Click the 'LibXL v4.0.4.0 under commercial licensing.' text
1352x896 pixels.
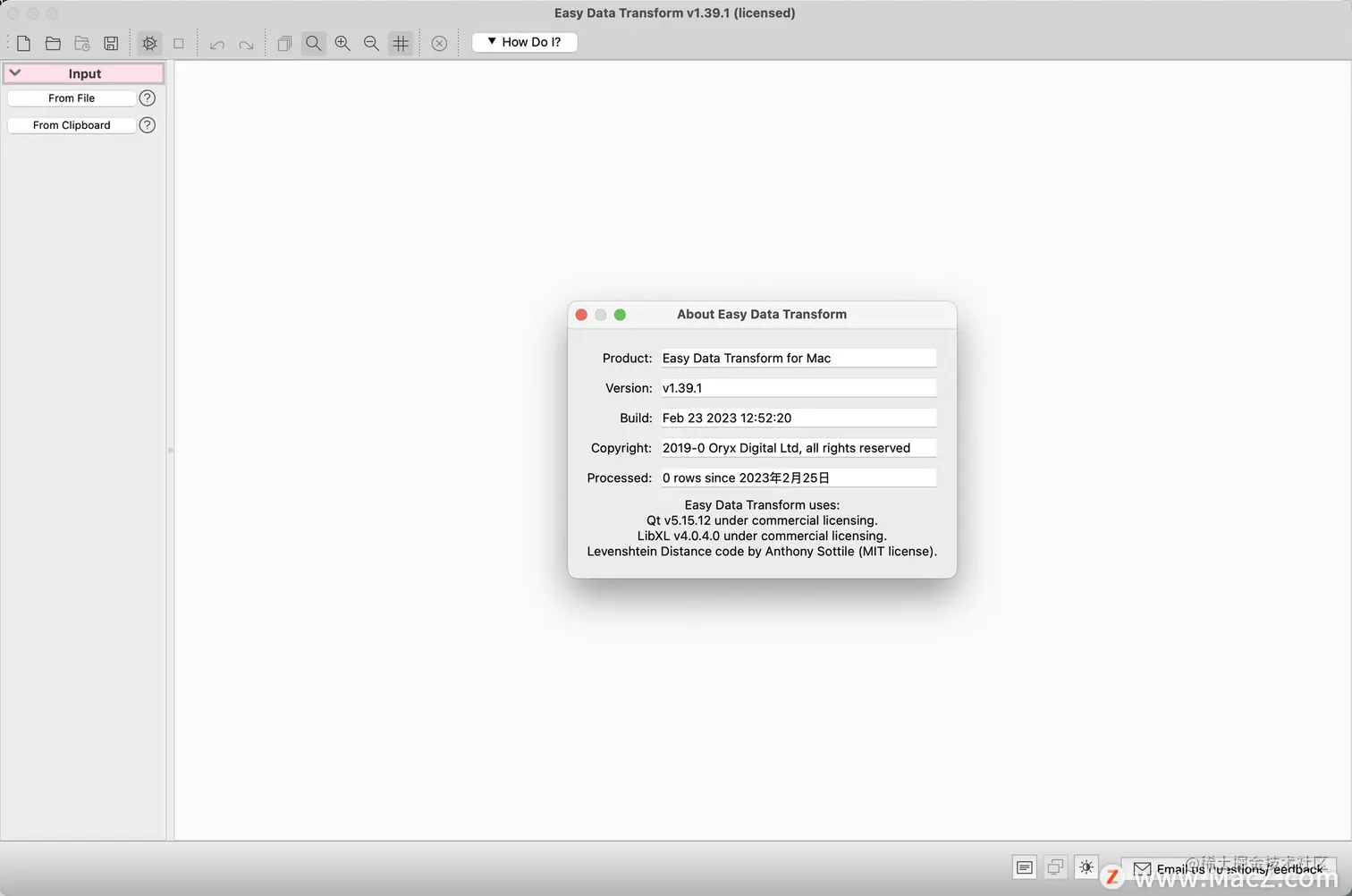coord(762,536)
